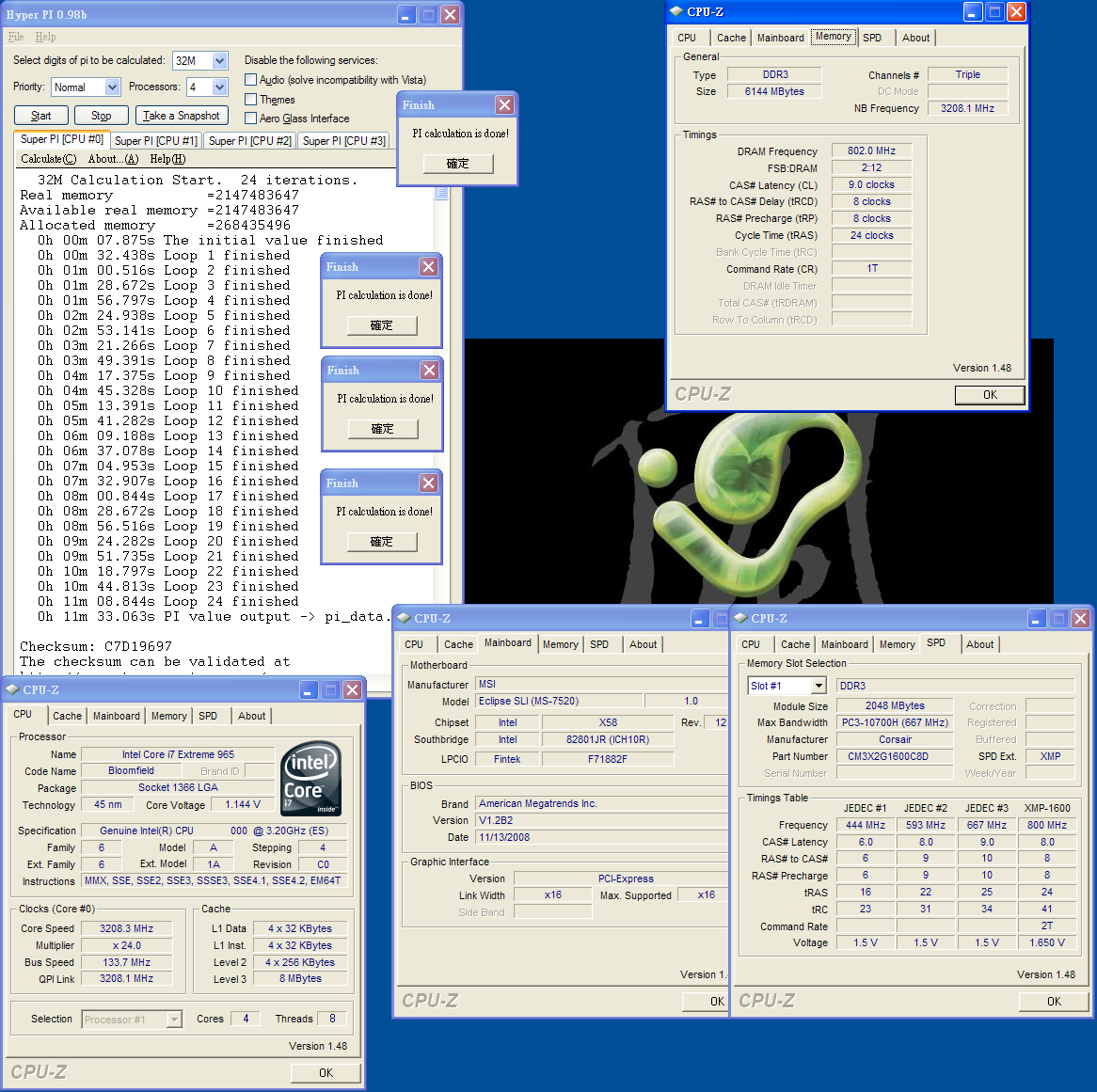Viewport: 1097px width, 1092px height.
Task: Switch to Super PI [CPU #2] tab
Action: click(x=249, y=141)
